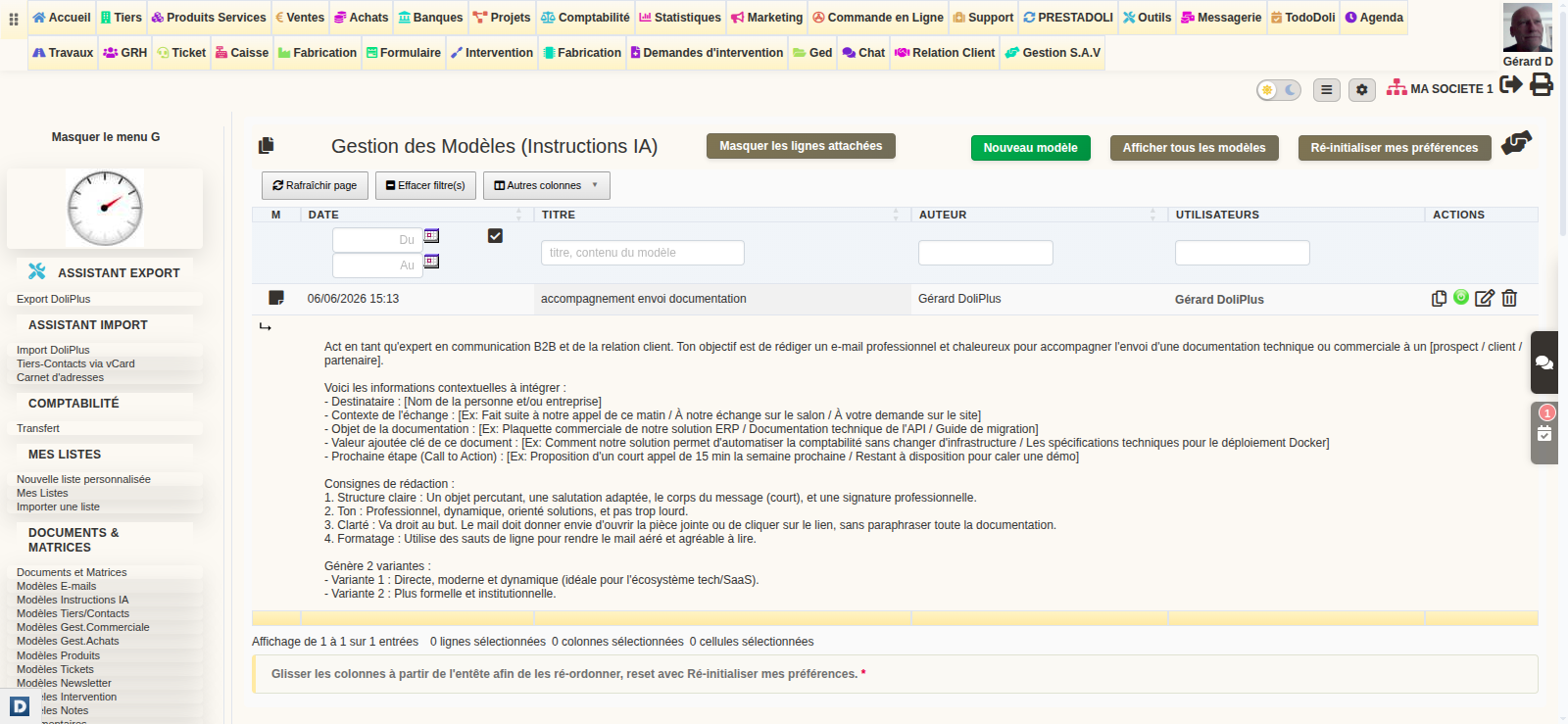This screenshot has height=724, width=1568.
Task: Click the Gérard D profile photo
Action: tap(1528, 27)
